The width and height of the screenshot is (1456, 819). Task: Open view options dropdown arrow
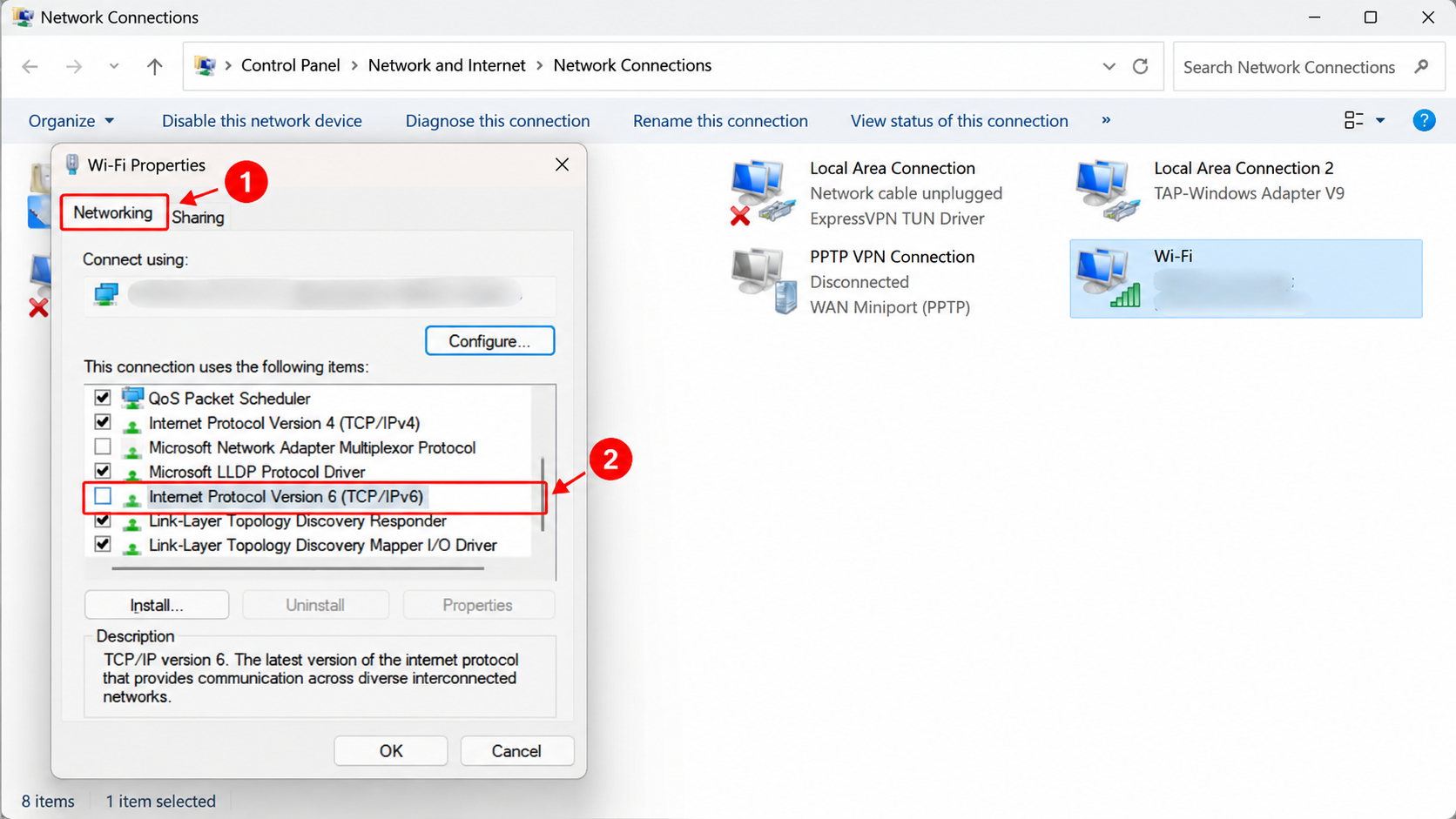click(x=1380, y=120)
